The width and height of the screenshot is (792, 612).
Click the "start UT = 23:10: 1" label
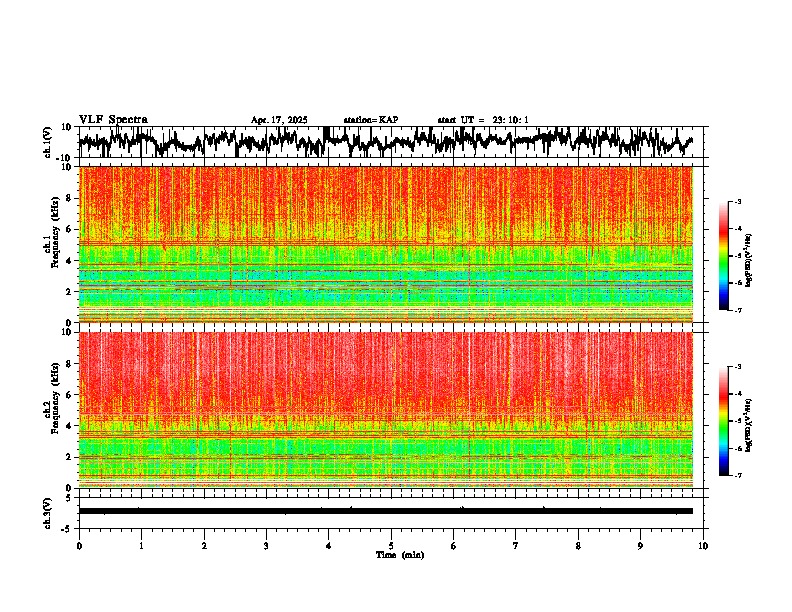click(483, 120)
